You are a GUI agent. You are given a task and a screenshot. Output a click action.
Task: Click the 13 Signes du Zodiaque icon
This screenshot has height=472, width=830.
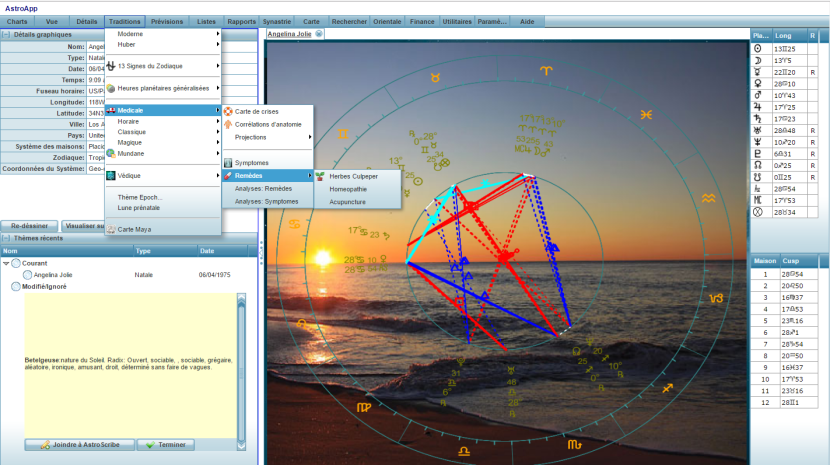111,66
